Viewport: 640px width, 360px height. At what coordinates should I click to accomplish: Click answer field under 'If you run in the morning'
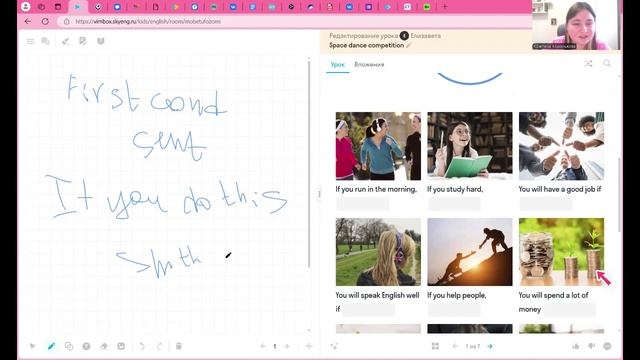pyautogui.click(x=362, y=203)
